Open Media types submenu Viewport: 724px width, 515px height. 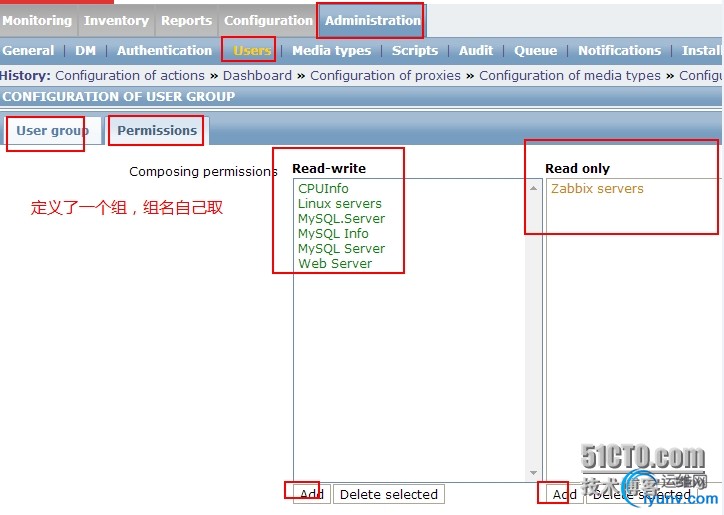332,50
